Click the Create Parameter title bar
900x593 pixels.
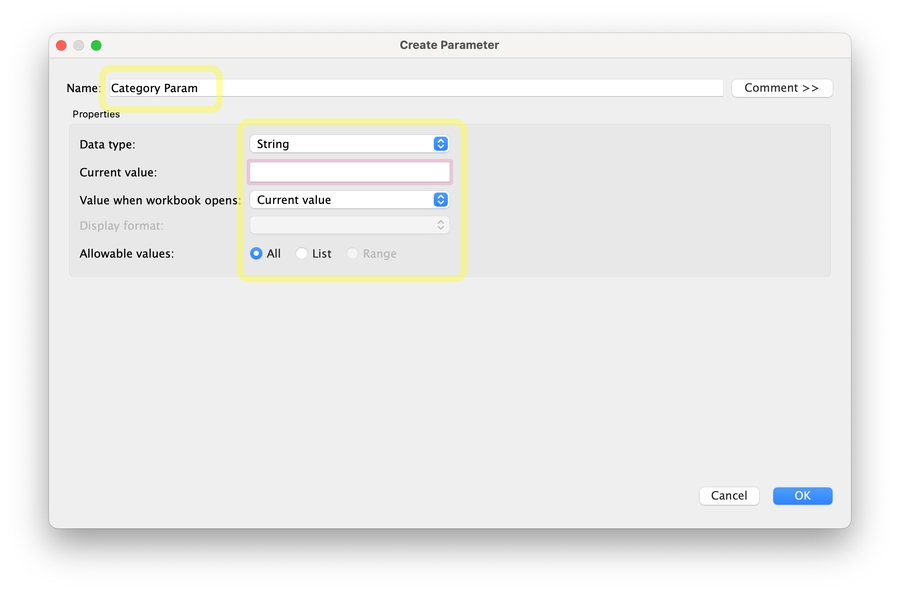point(449,45)
